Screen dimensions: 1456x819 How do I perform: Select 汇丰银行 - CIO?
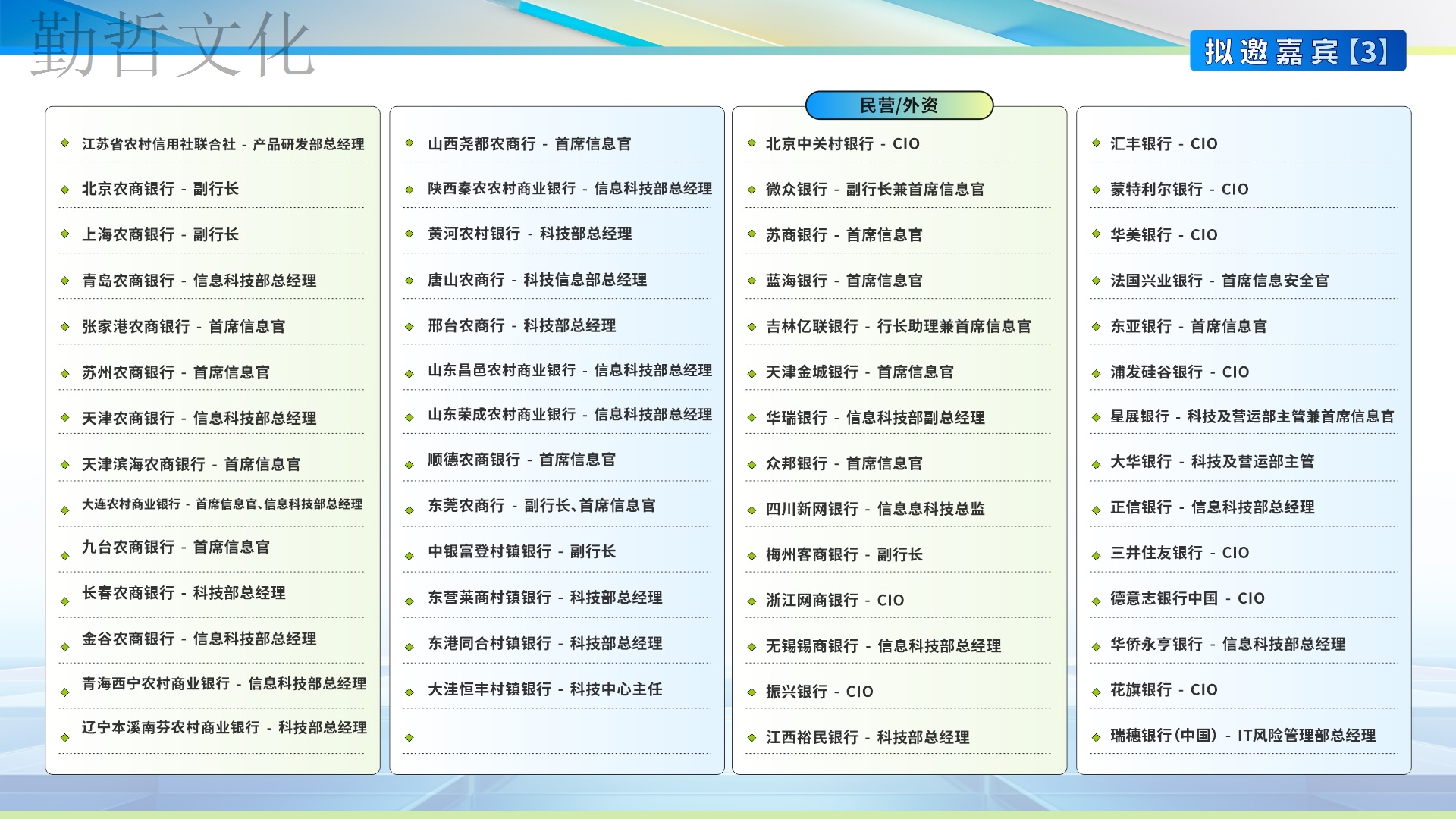[x=1164, y=143]
